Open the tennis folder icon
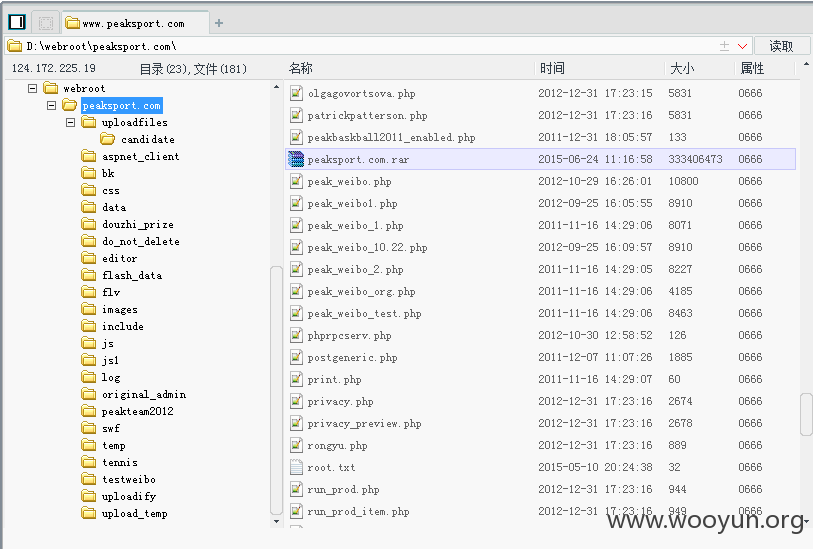The height and width of the screenshot is (549, 813). tap(89, 462)
